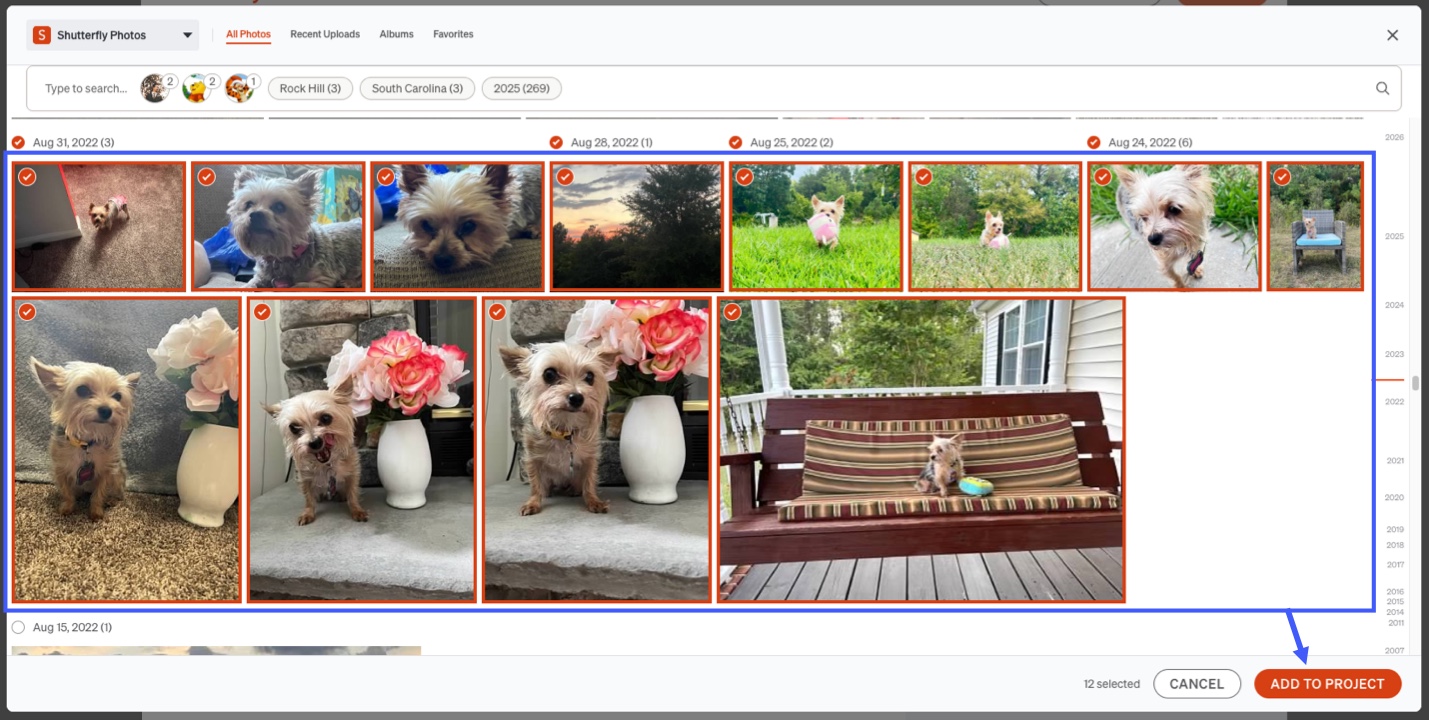This screenshot has height=720, width=1429.
Task: Select the Aug 15, 2022 group radio
Action: pyautogui.click(x=18, y=627)
